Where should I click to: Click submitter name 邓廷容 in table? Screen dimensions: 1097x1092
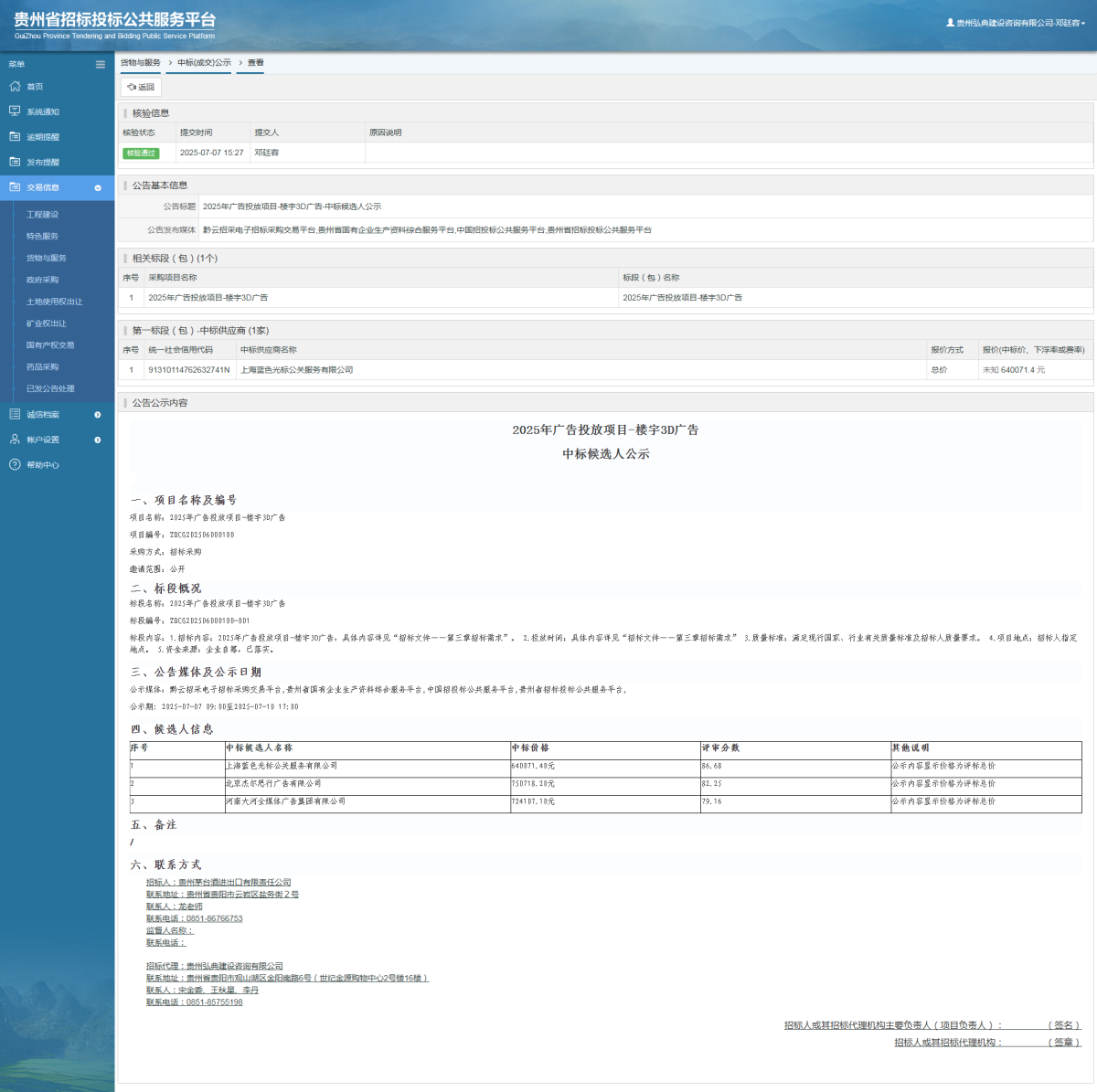(266, 153)
